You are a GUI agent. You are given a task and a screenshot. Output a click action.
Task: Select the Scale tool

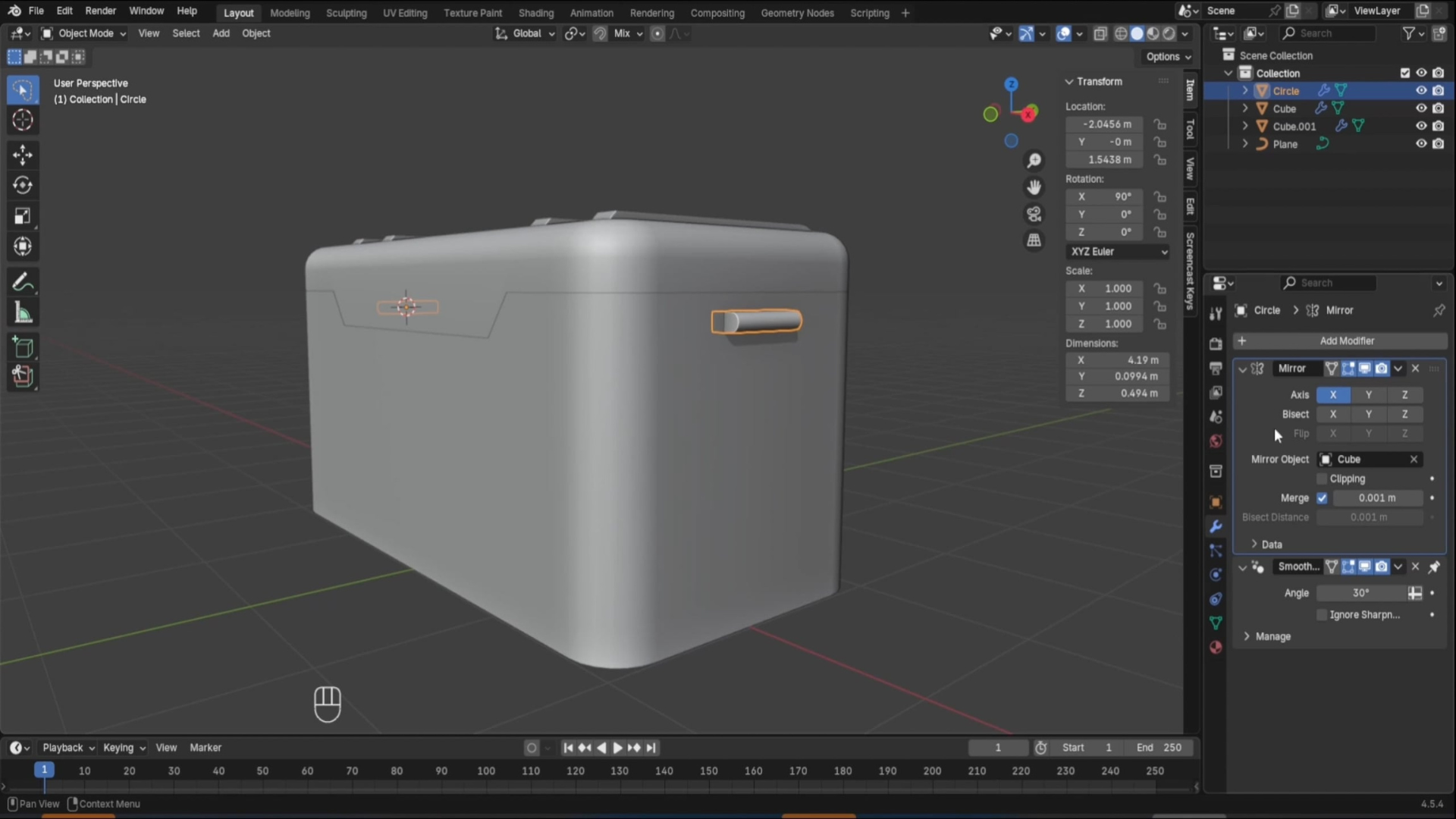click(22, 216)
